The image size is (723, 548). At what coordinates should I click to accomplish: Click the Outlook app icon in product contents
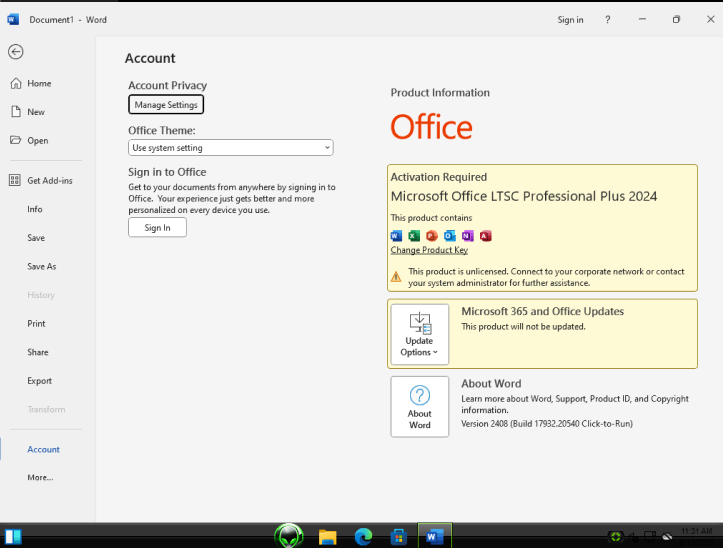click(450, 236)
